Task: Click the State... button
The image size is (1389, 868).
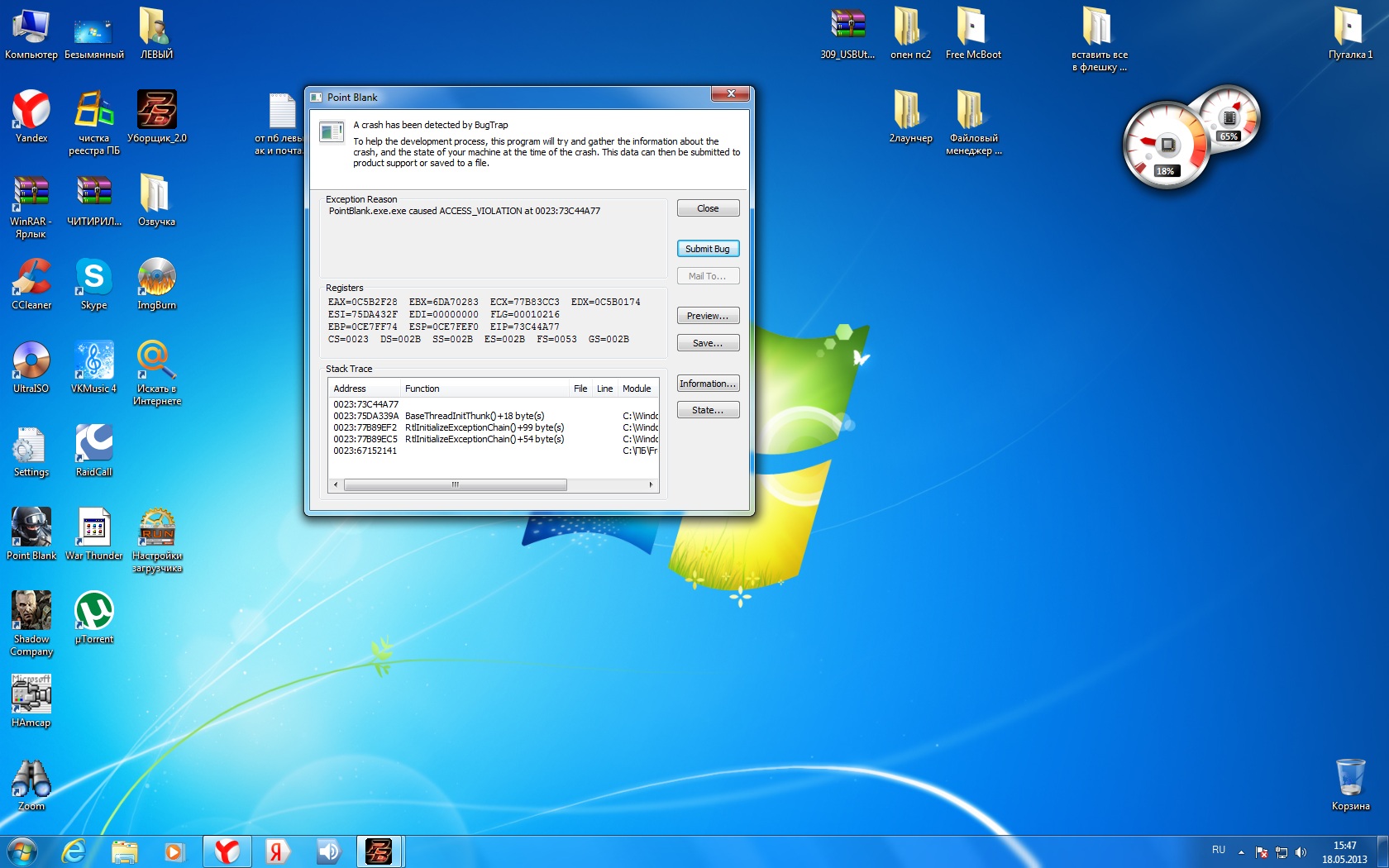Action: point(708,410)
